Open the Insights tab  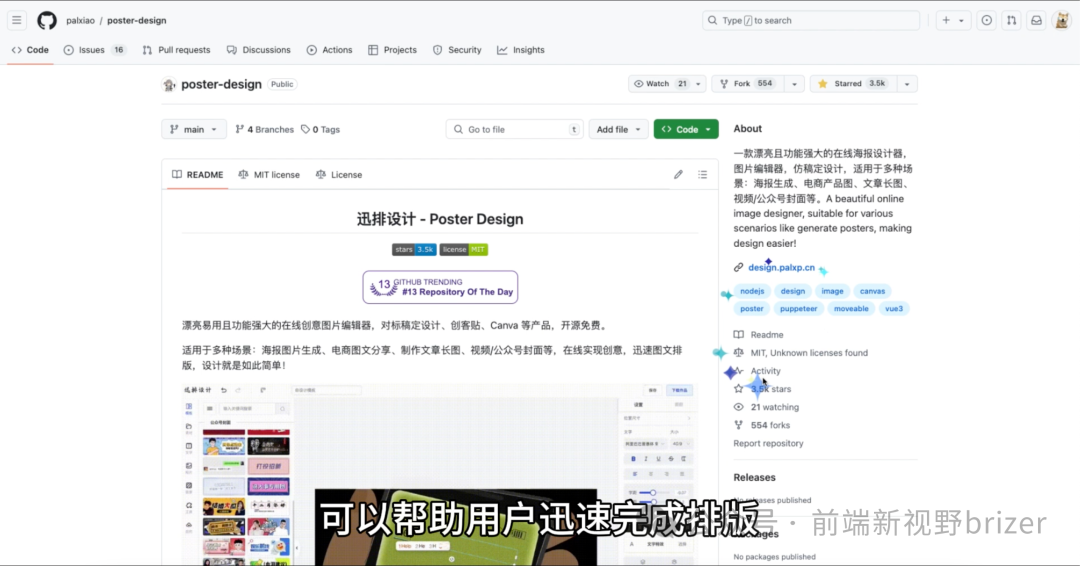pyautogui.click(x=521, y=50)
